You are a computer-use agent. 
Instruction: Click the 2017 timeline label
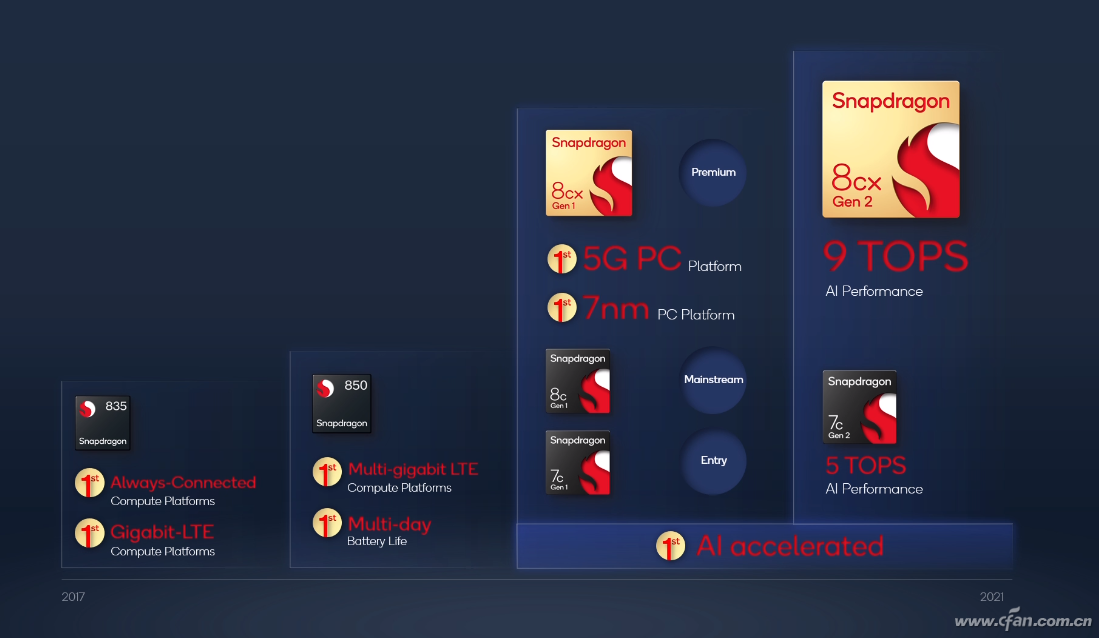tap(73, 597)
